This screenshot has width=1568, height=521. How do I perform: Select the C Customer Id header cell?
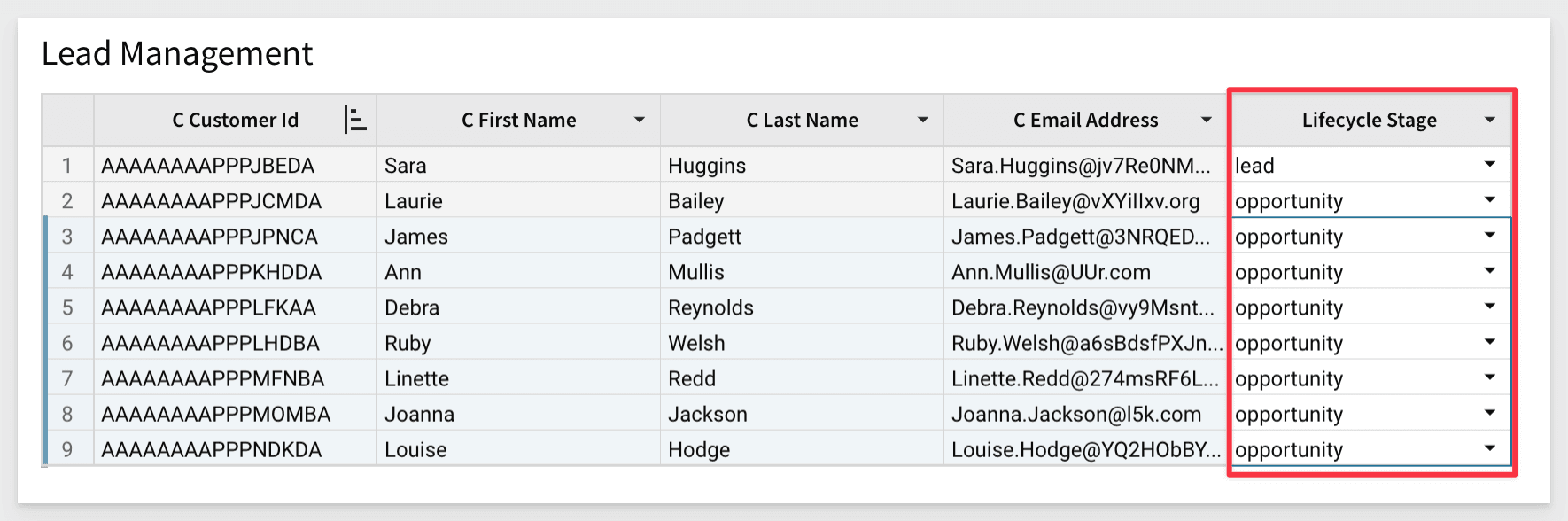[x=235, y=120]
